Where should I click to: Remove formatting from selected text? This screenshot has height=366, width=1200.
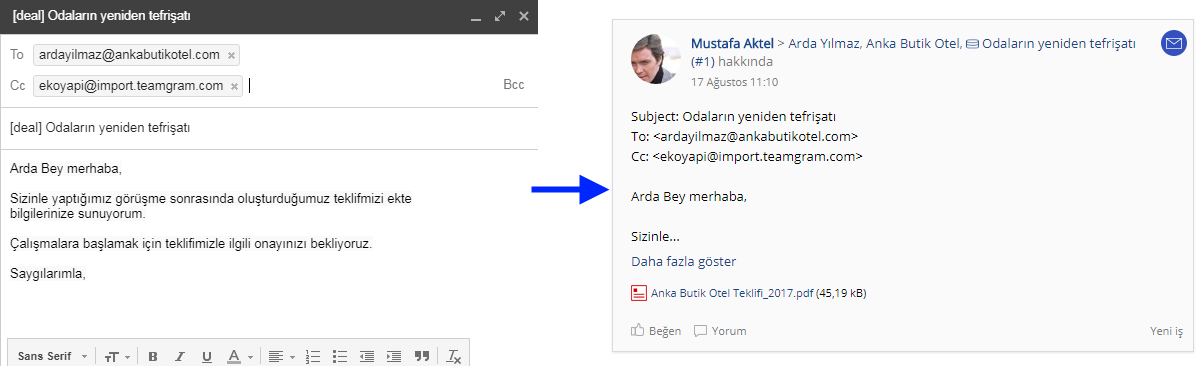[x=453, y=356]
